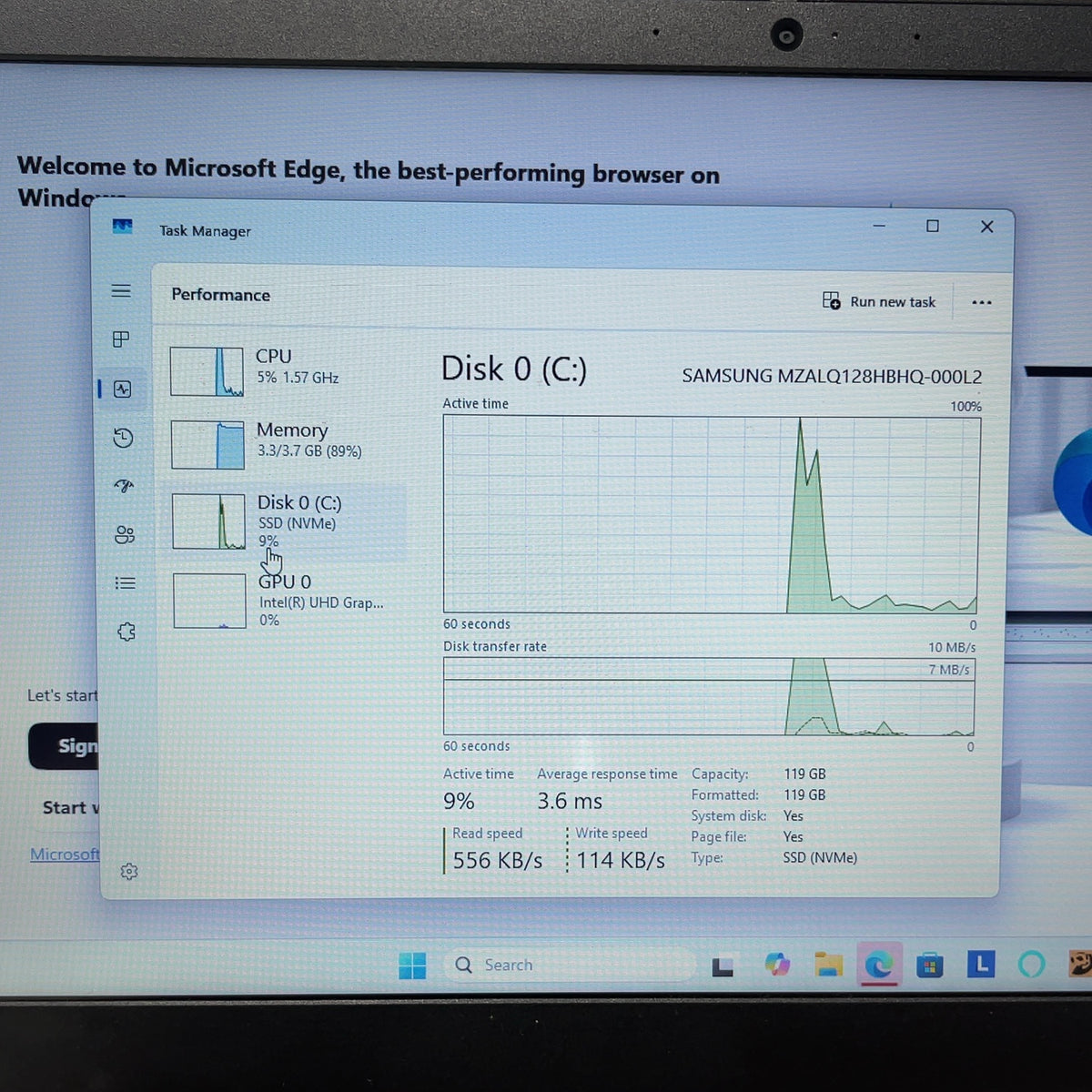Open the Copilot icon on taskbar
1092x1092 pixels.
(x=777, y=965)
